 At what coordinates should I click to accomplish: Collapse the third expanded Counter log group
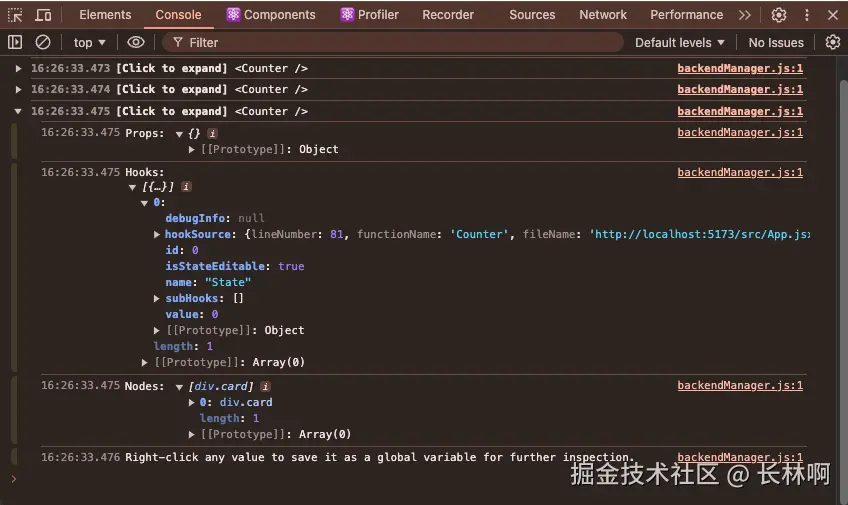18,111
